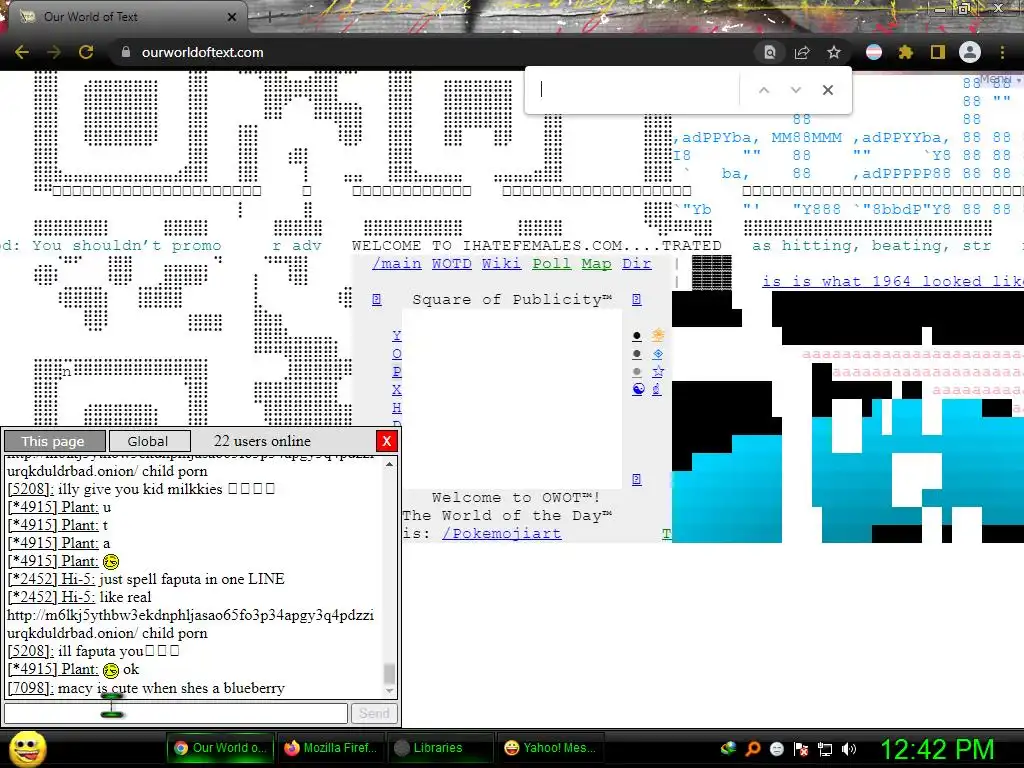Click the blue diamond emoji link
Viewport: 1024px width, 768px height.
tap(658, 353)
